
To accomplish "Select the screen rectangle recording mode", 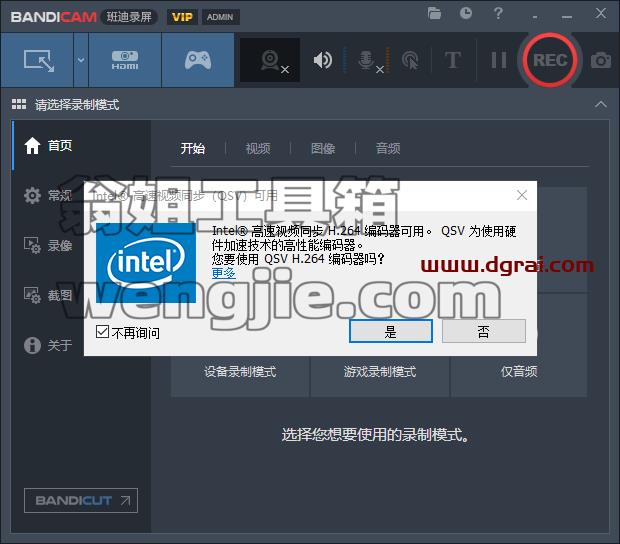I will tap(37, 60).
